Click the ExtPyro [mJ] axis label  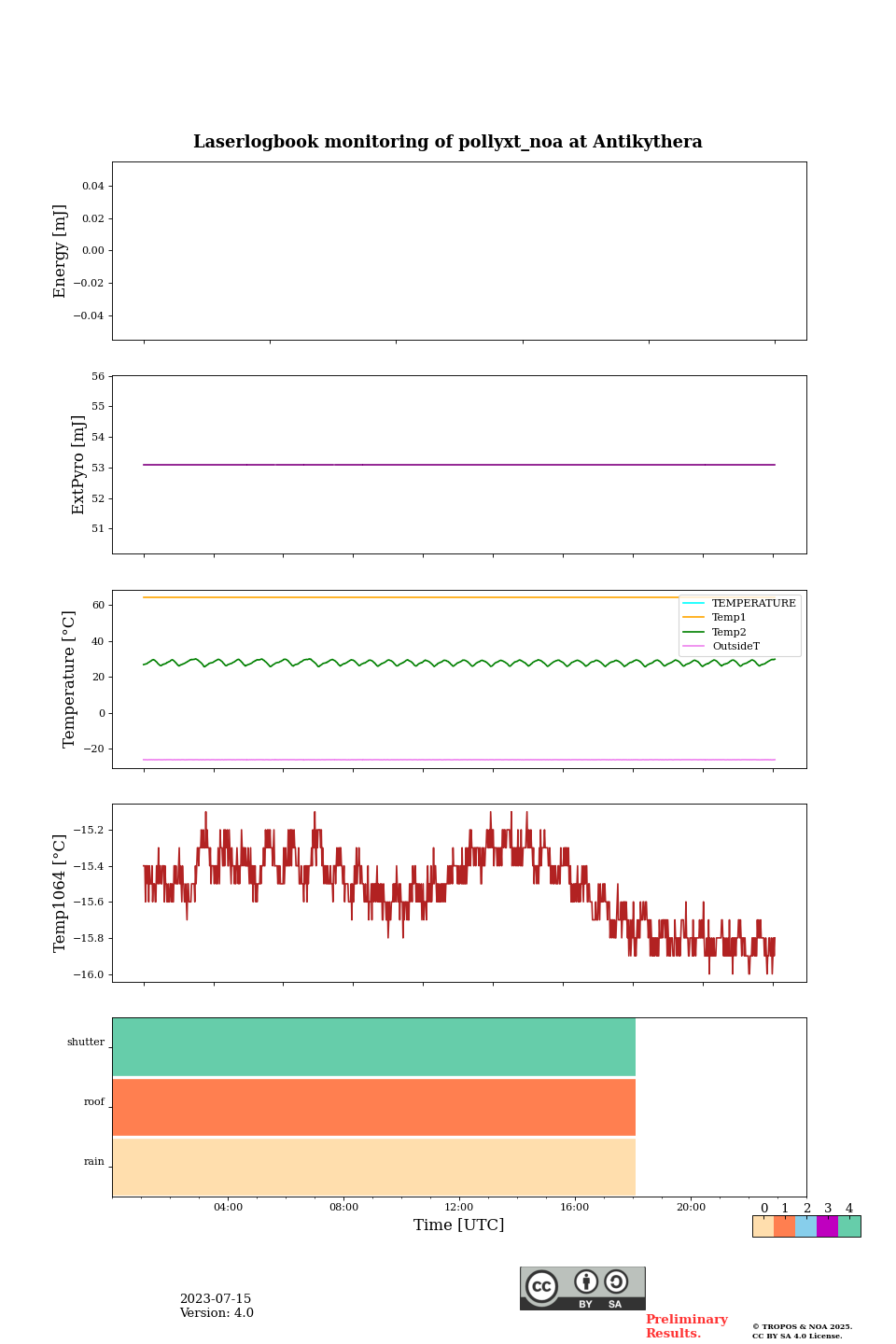point(78,465)
